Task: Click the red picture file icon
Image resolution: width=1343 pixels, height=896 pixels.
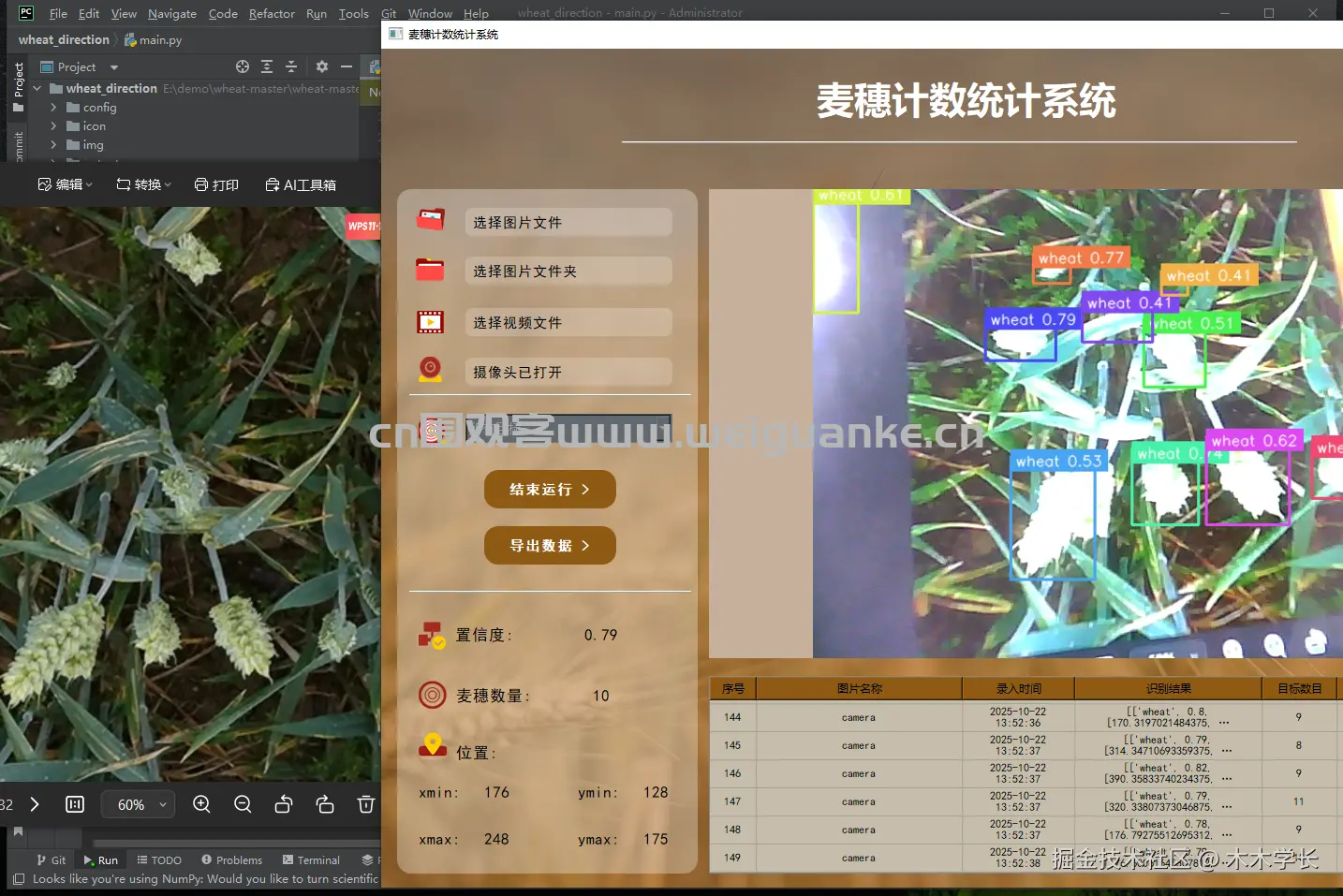Action: [x=431, y=220]
